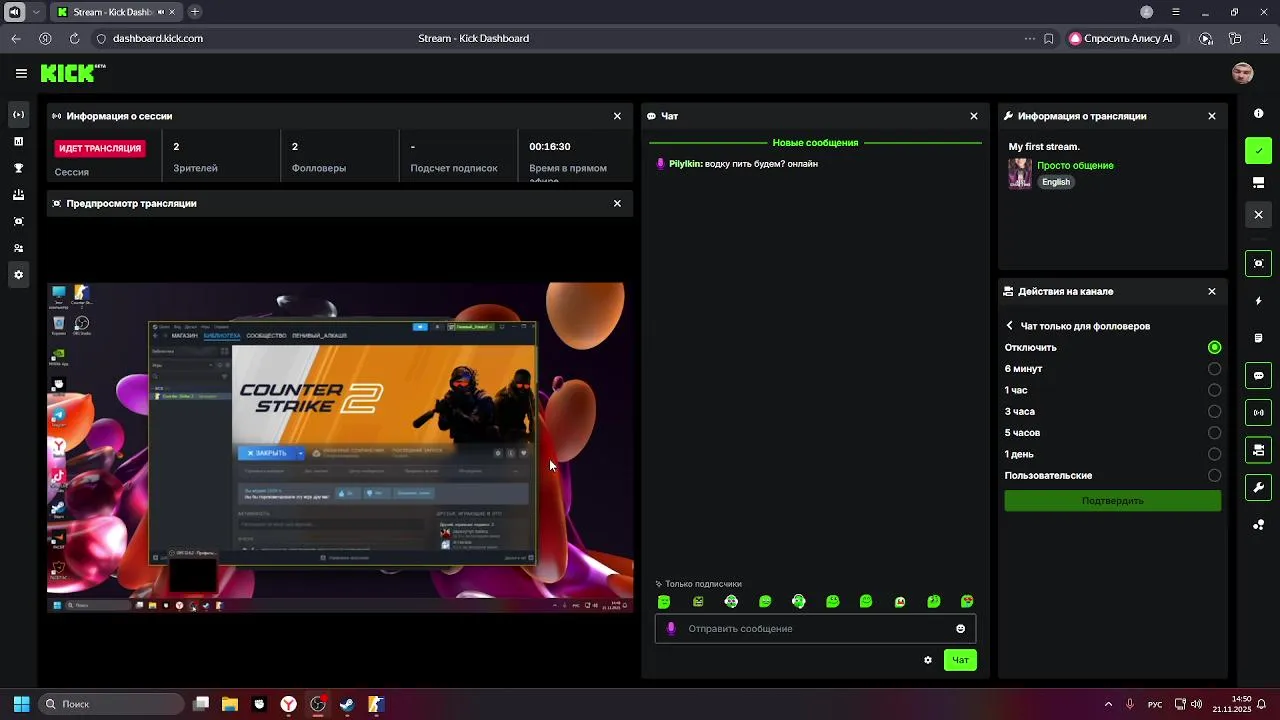Click the ИДЕТ ТРАНСЛЯЦИЯ live badge
Screen dimensions: 1280x720
pos(99,148)
